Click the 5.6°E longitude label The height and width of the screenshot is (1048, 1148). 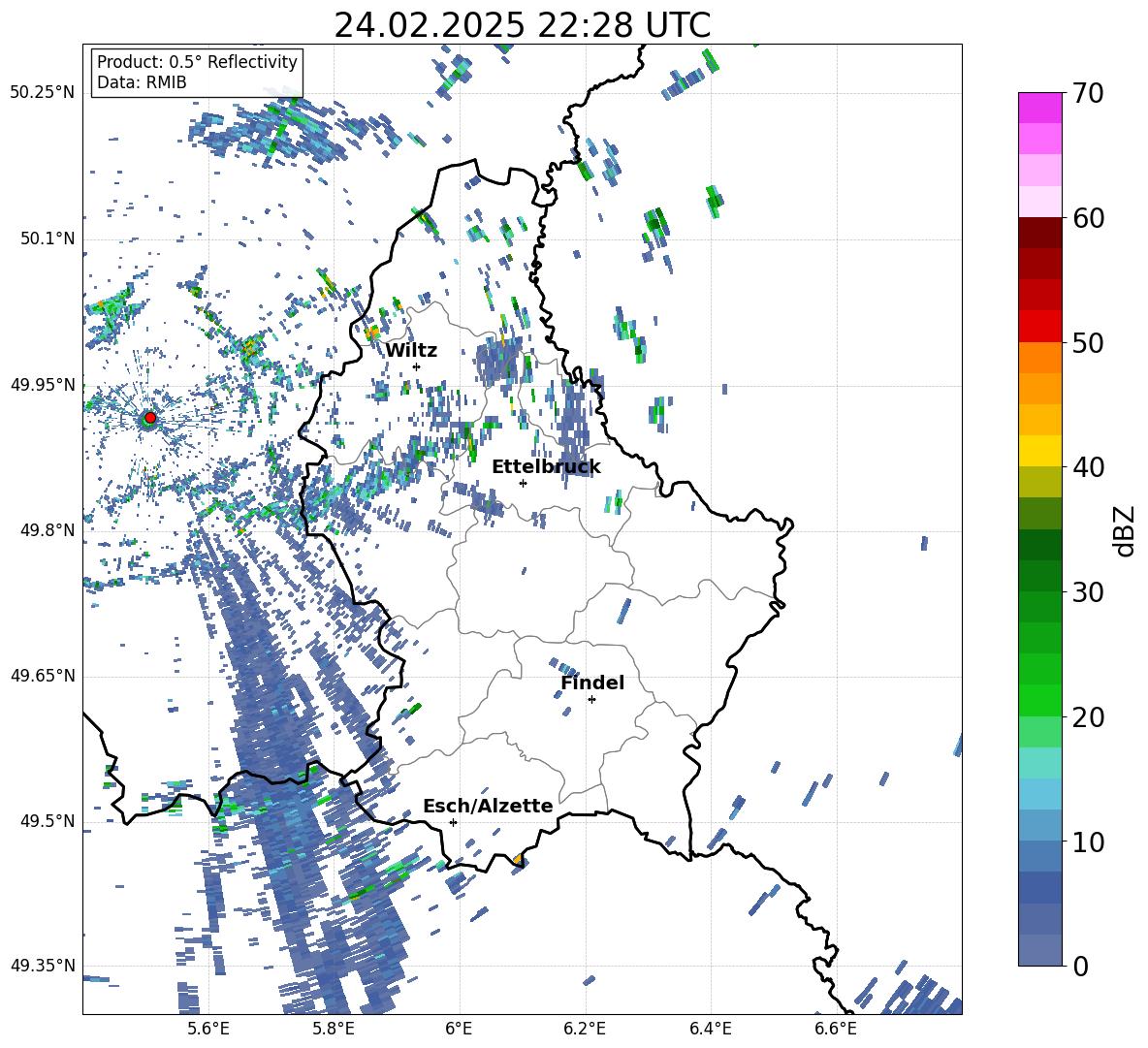(208, 1029)
